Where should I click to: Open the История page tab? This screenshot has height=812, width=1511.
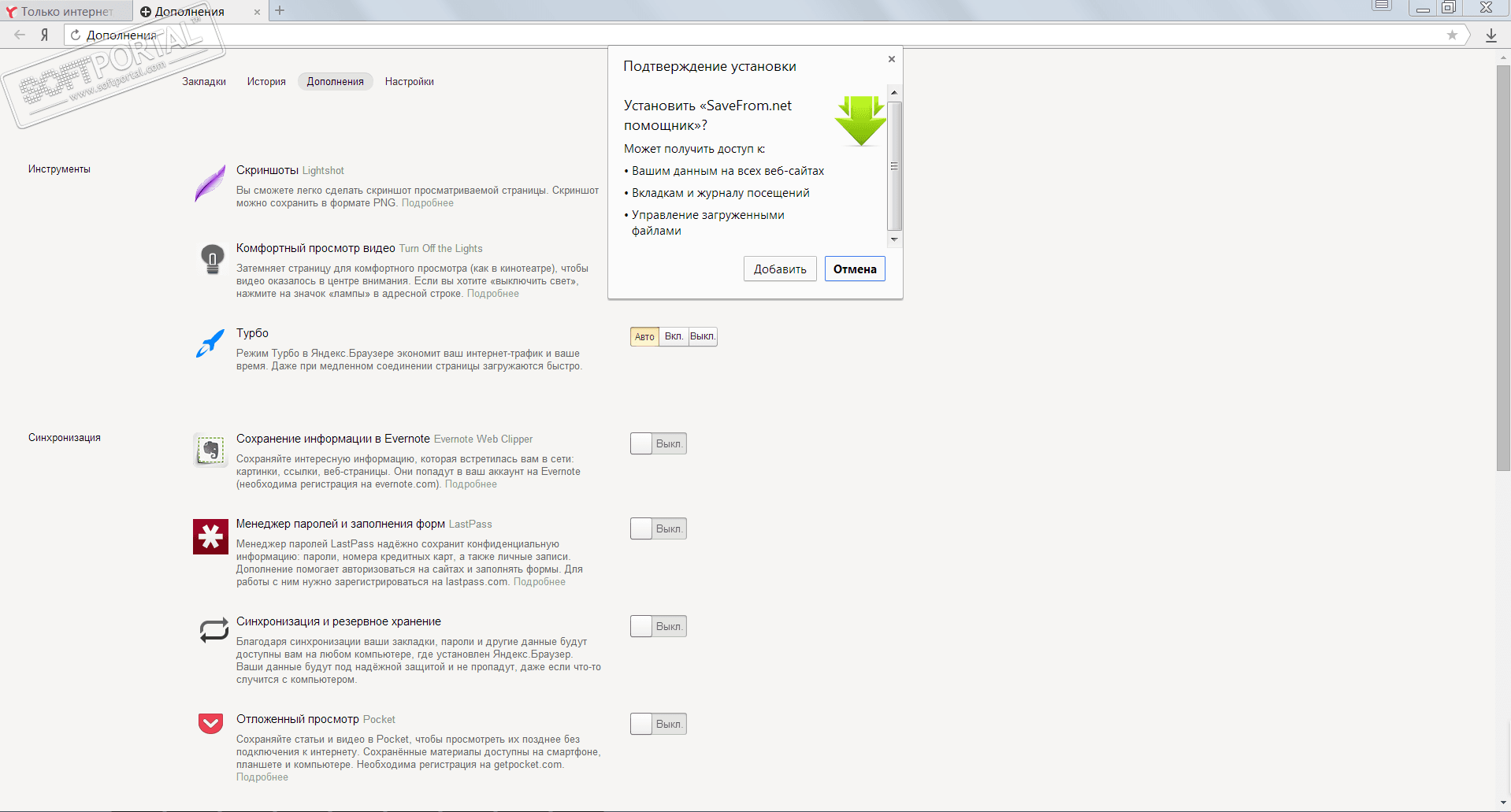pos(266,81)
